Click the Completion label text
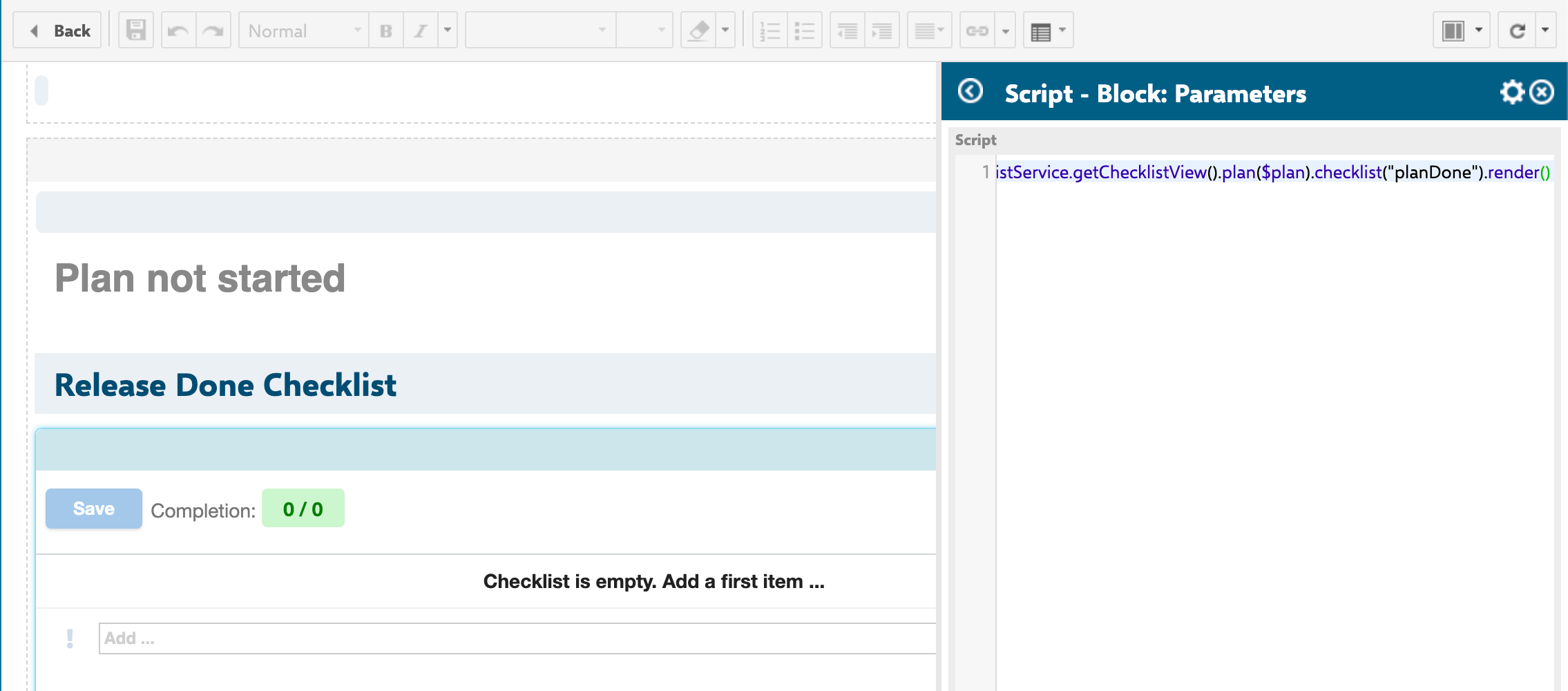 pyautogui.click(x=203, y=511)
